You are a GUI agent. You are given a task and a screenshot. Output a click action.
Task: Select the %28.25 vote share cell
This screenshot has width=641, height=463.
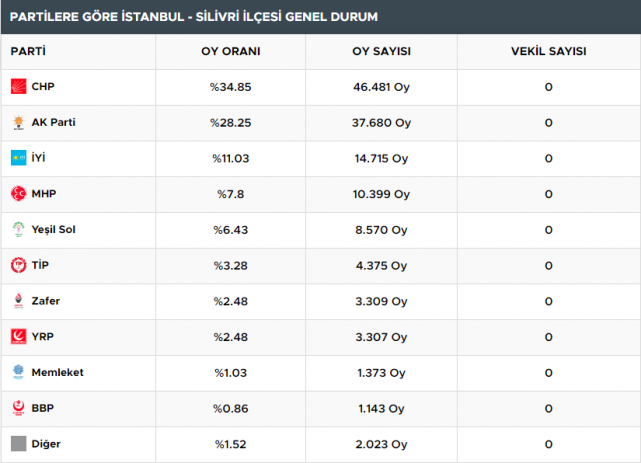pyautogui.click(x=231, y=123)
